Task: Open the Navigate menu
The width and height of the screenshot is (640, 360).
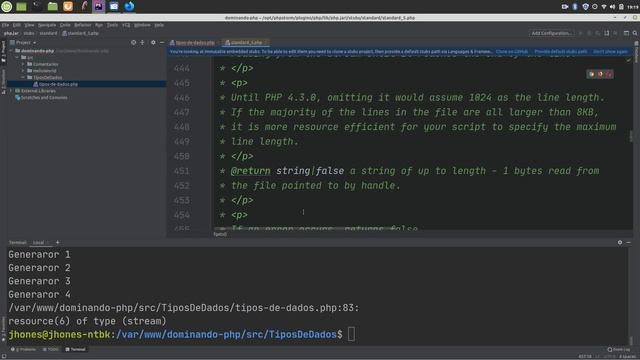Action: point(47,25)
